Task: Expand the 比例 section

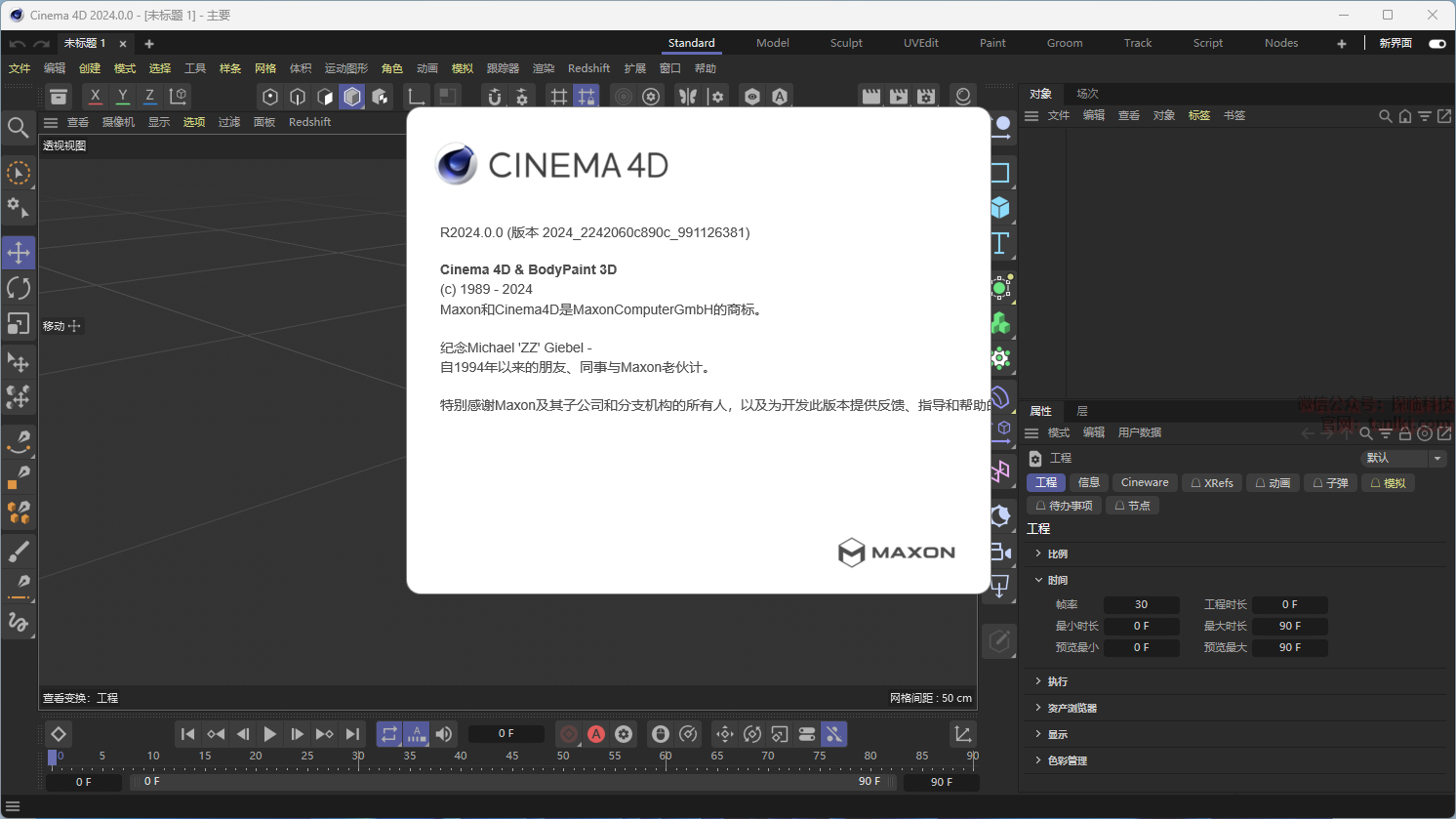Action: [1057, 553]
